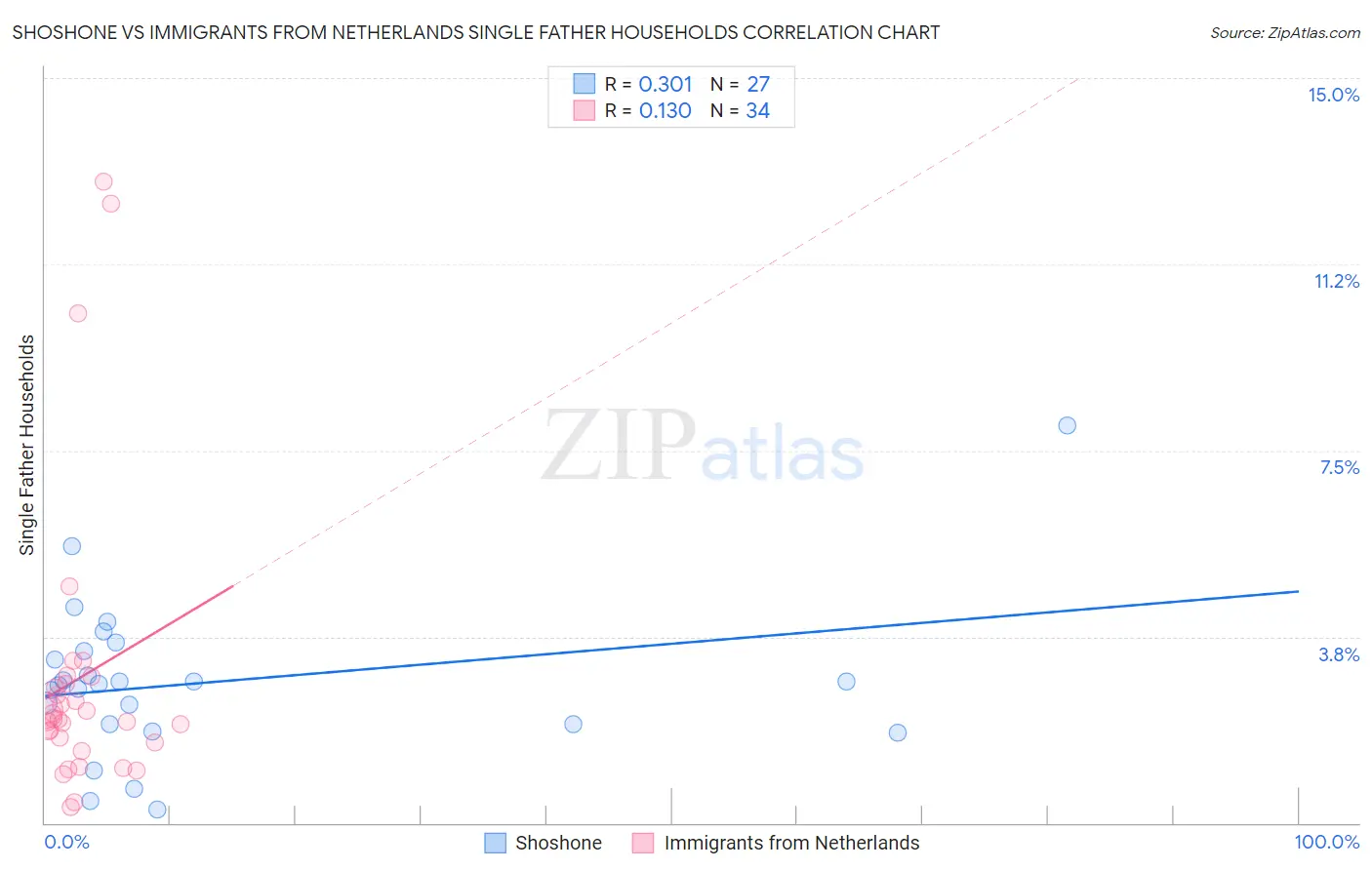
Task: Click the highest pink data point
Action: click(x=103, y=181)
